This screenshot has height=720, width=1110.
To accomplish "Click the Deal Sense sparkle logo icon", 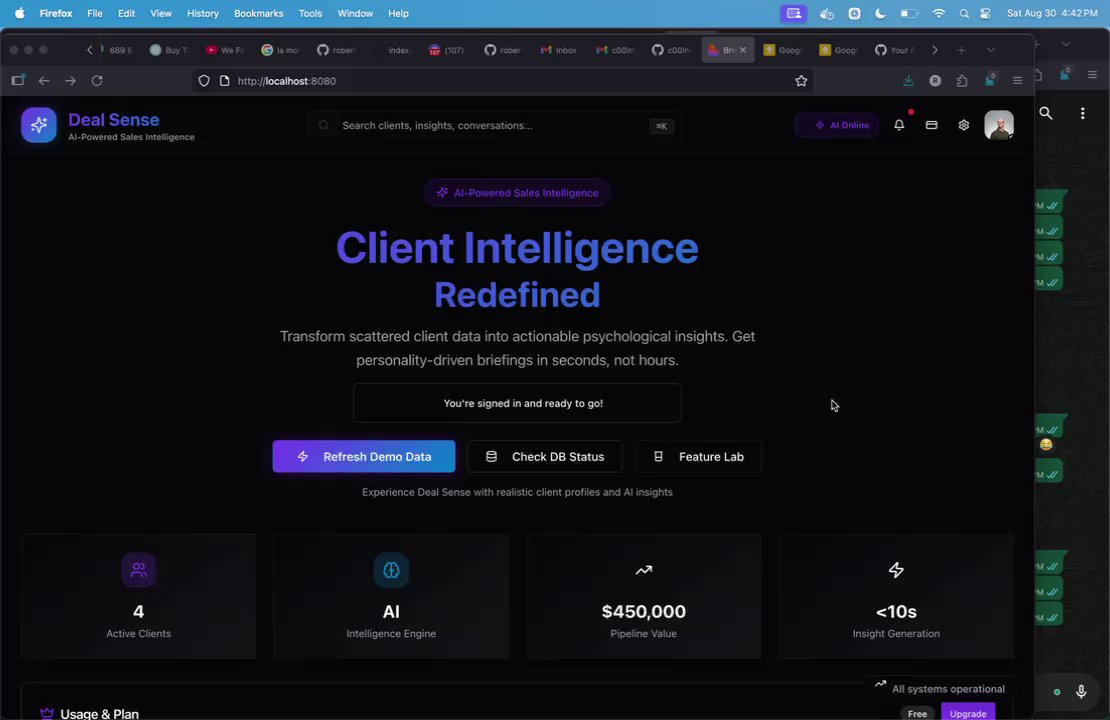I will pyautogui.click(x=38, y=125).
